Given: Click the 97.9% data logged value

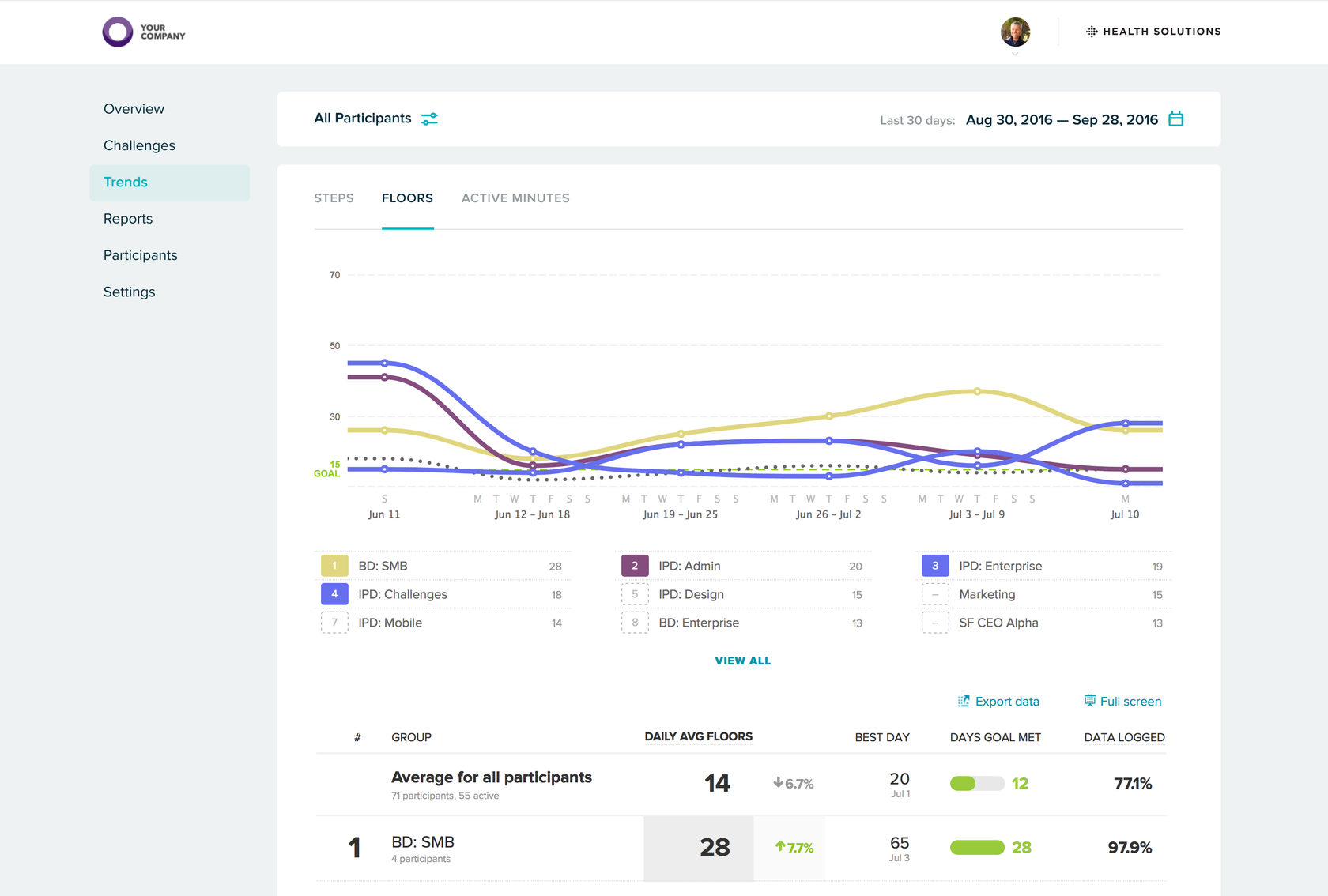Looking at the screenshot, I should click(x=1130, y=848).
